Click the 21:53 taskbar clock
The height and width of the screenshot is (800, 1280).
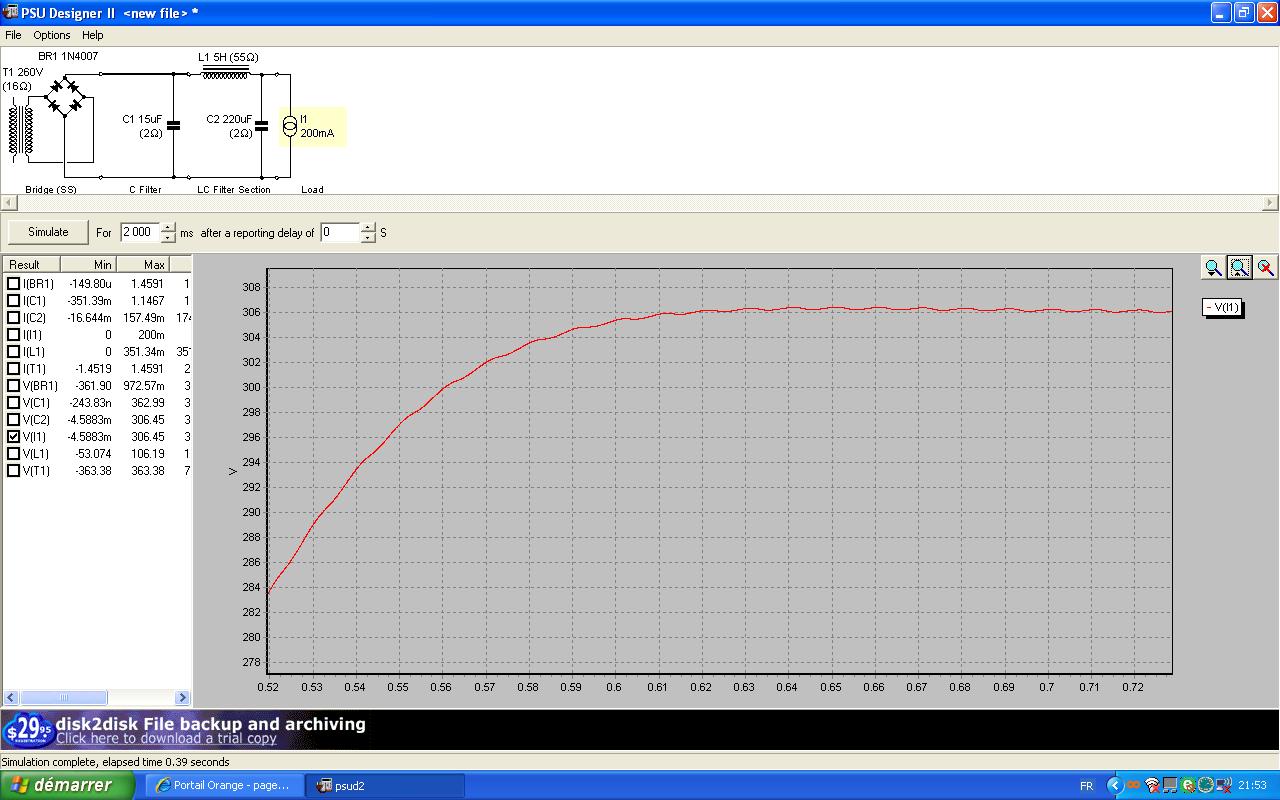[1252, 786]
